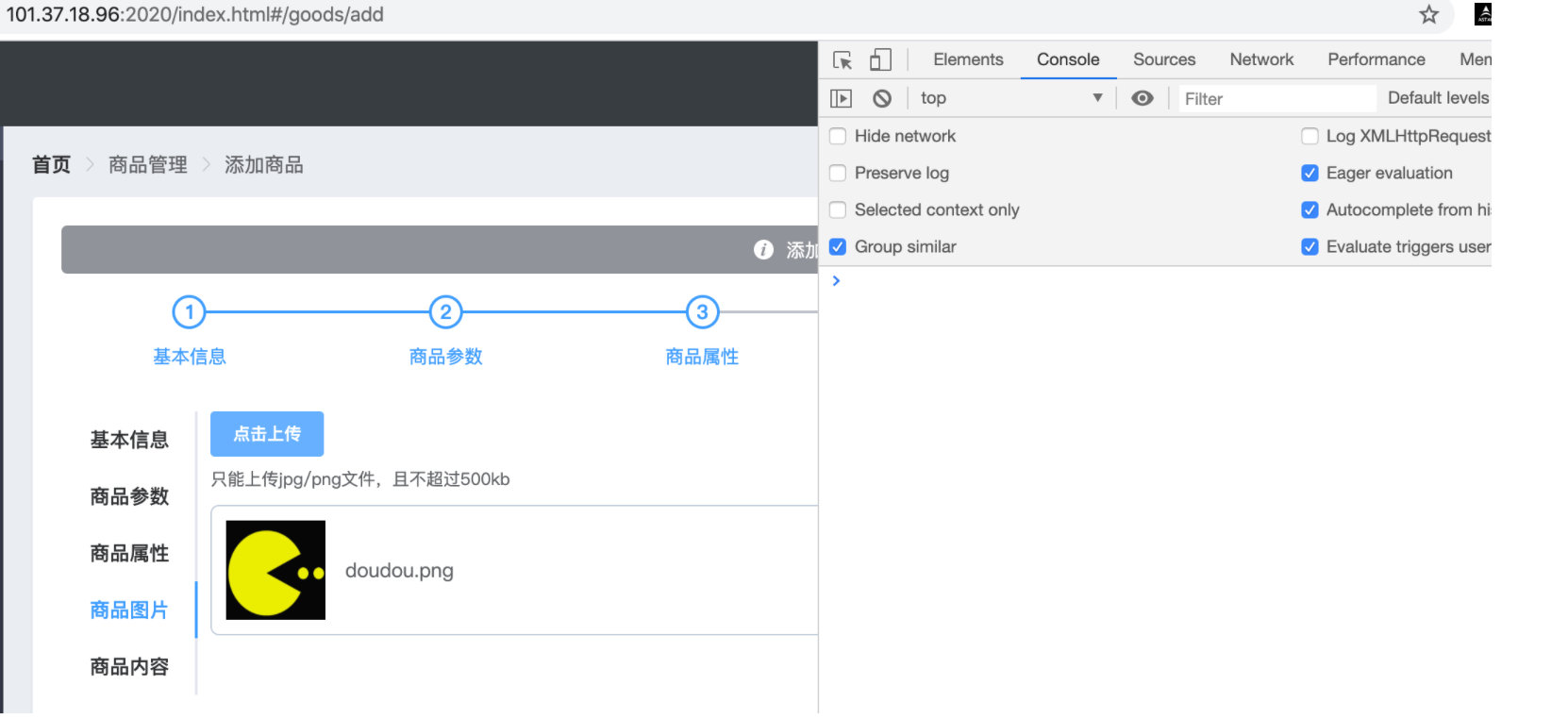Select the 基本信息 side tab

click(x=129, y=440)
